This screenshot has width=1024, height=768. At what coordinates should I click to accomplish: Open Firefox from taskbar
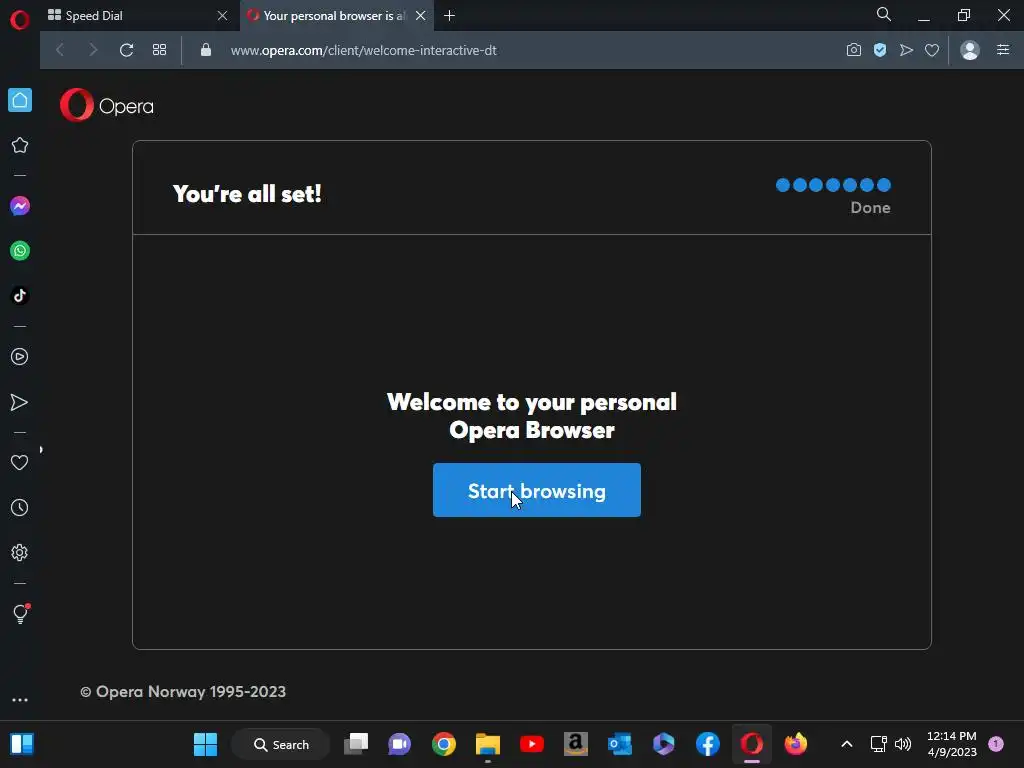pos(795,744)
